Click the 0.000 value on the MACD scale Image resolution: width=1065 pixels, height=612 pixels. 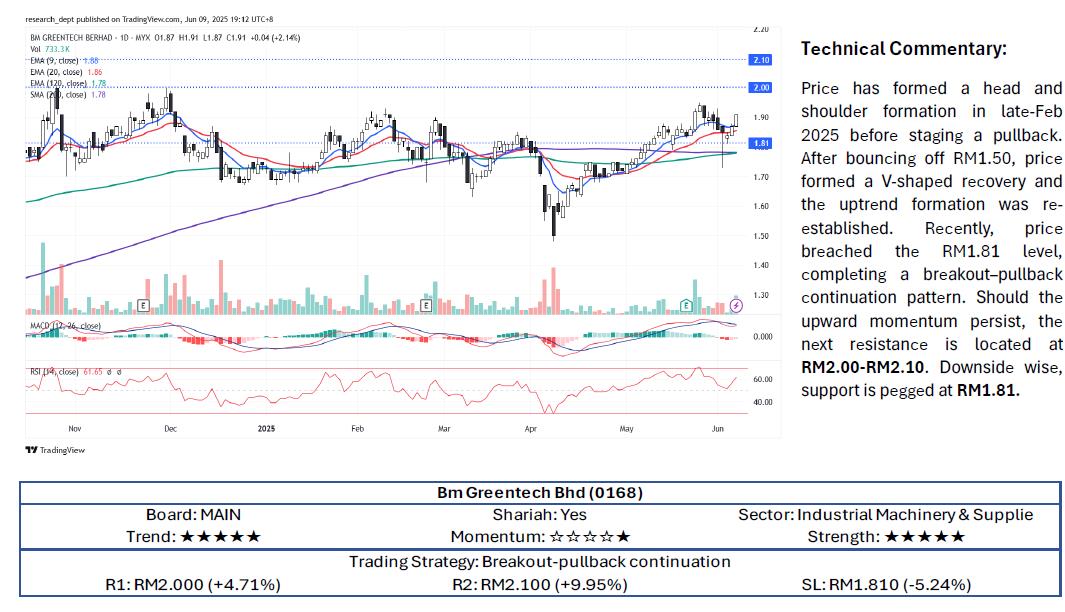[x=763, y=337]
